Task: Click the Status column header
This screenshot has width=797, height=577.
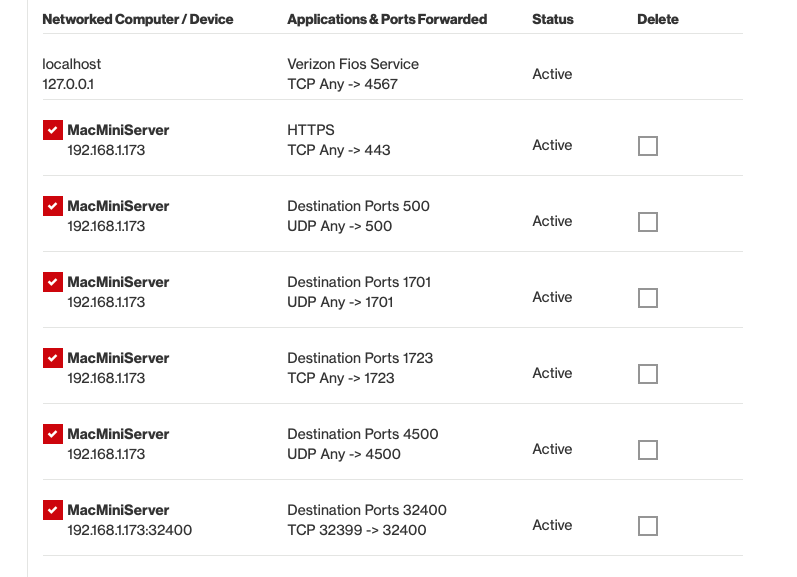Action: pyautogui.click(x=553, y=19)
